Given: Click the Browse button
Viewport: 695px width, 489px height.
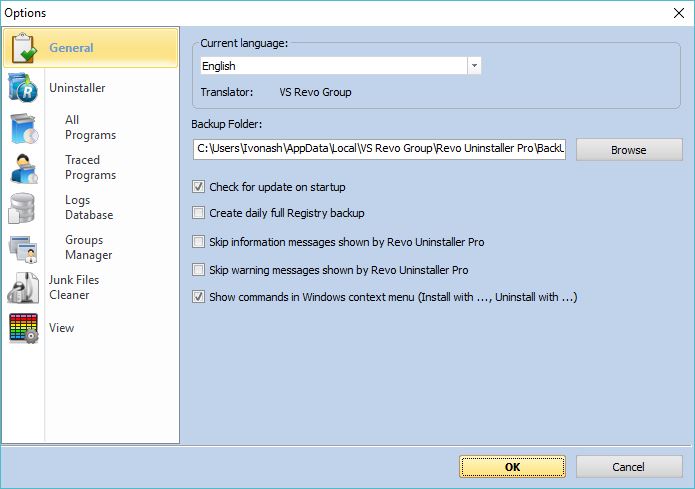Looking at the screenshot, I should 629,150.
